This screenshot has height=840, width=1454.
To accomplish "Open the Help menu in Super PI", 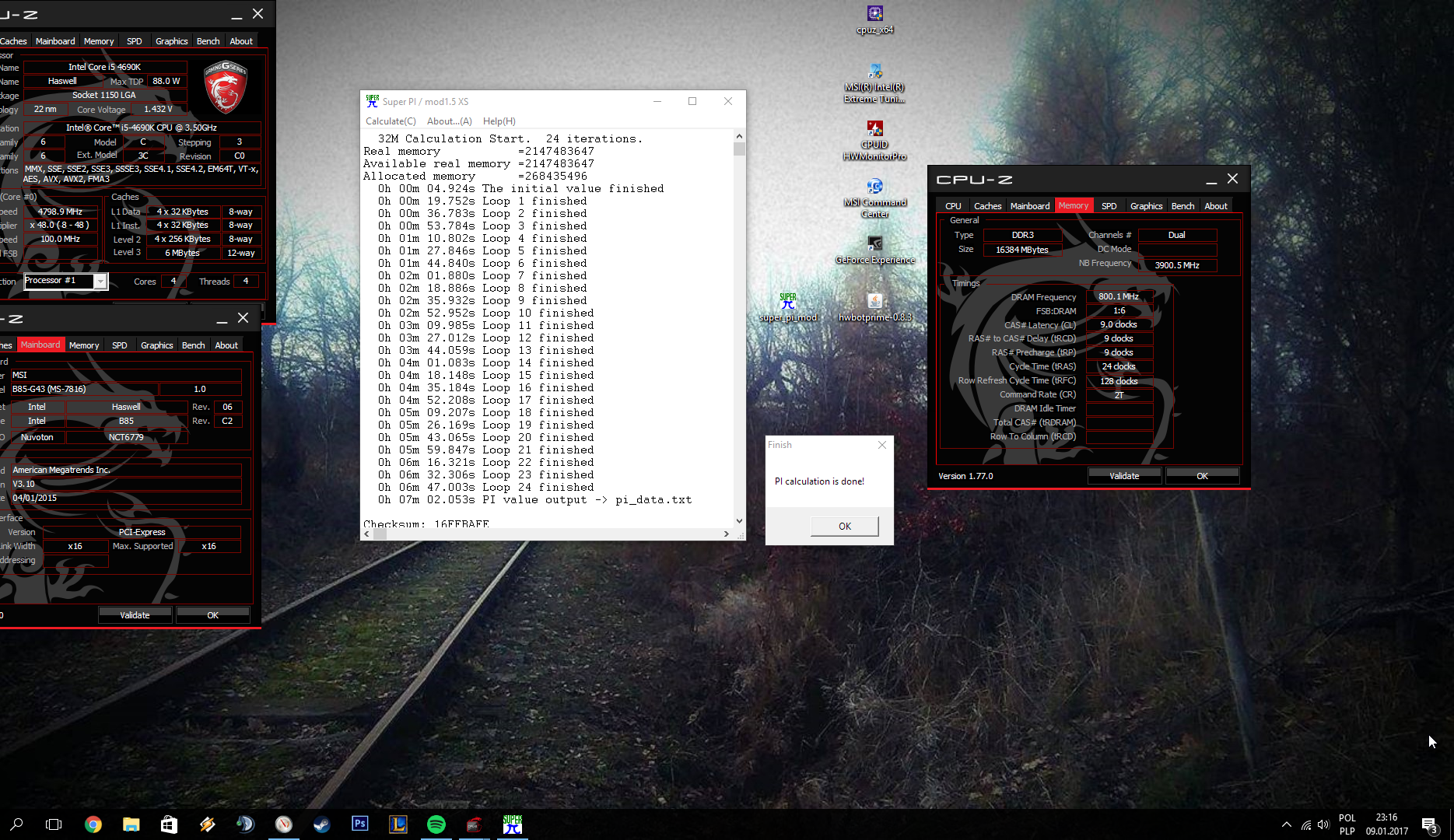I will tap(499, 121).
